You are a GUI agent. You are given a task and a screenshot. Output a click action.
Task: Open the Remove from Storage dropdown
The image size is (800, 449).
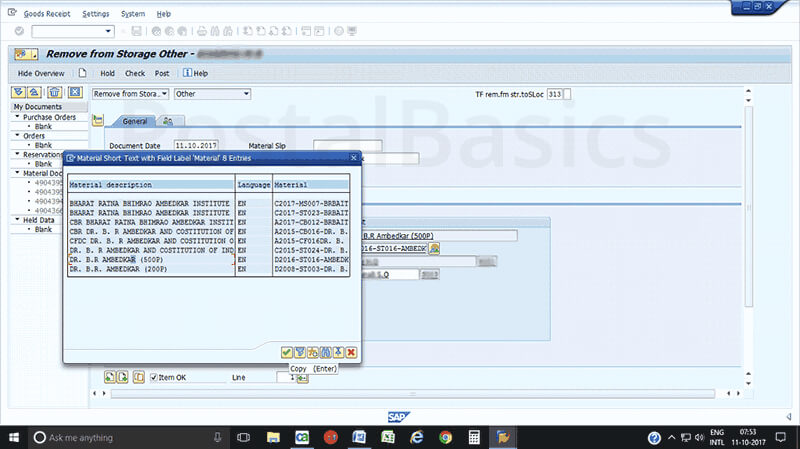(x=130, y=94)
